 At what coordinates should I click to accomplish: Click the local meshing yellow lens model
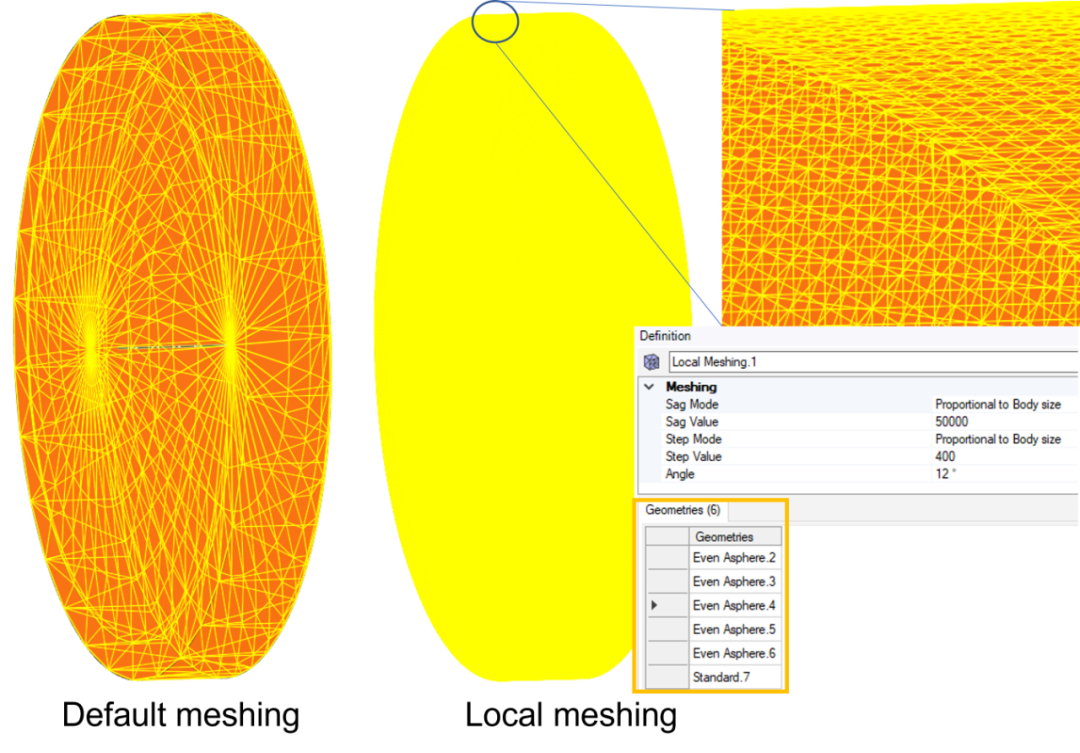tap(534, 347)
